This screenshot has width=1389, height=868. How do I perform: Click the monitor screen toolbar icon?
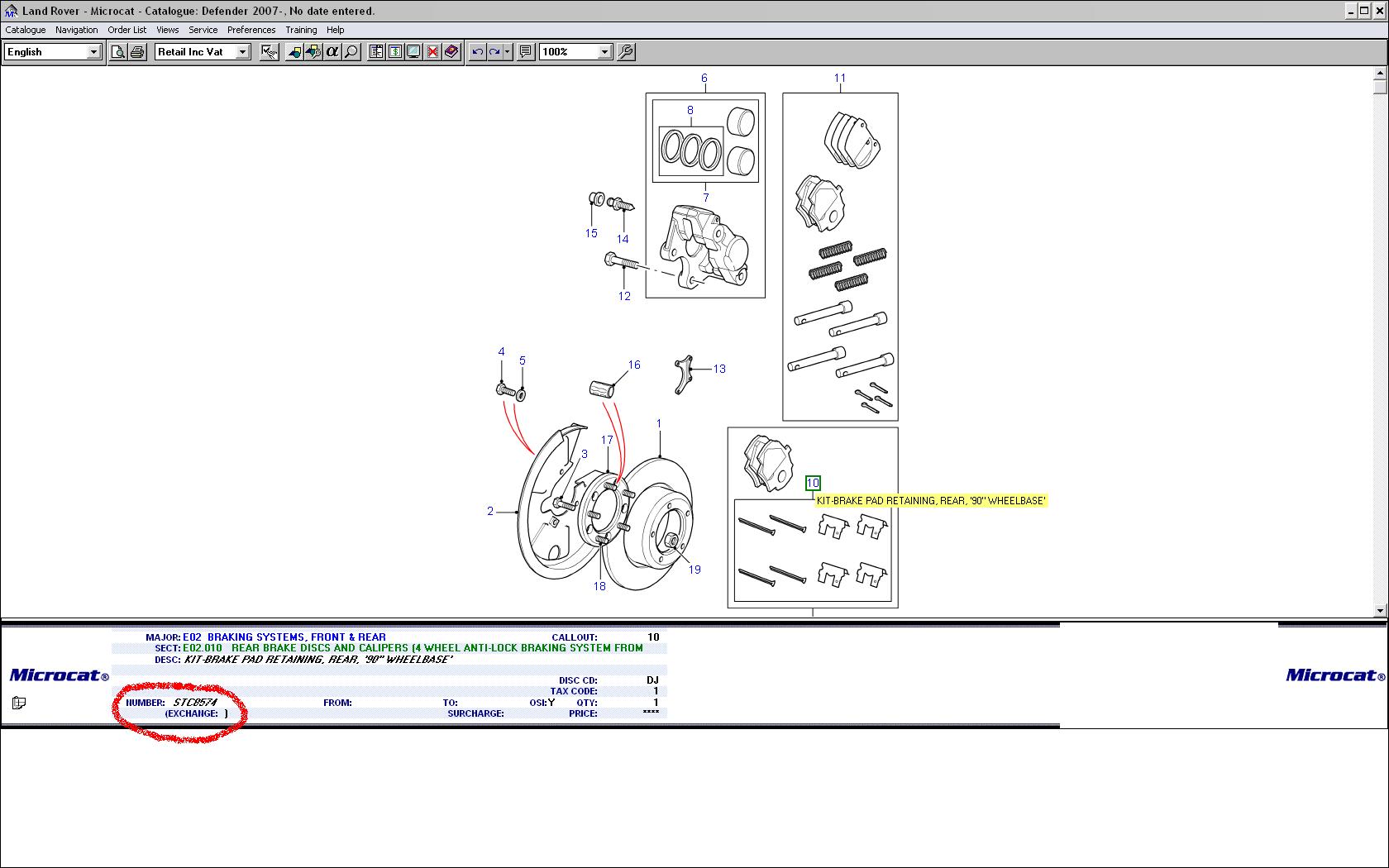[414, 52]
